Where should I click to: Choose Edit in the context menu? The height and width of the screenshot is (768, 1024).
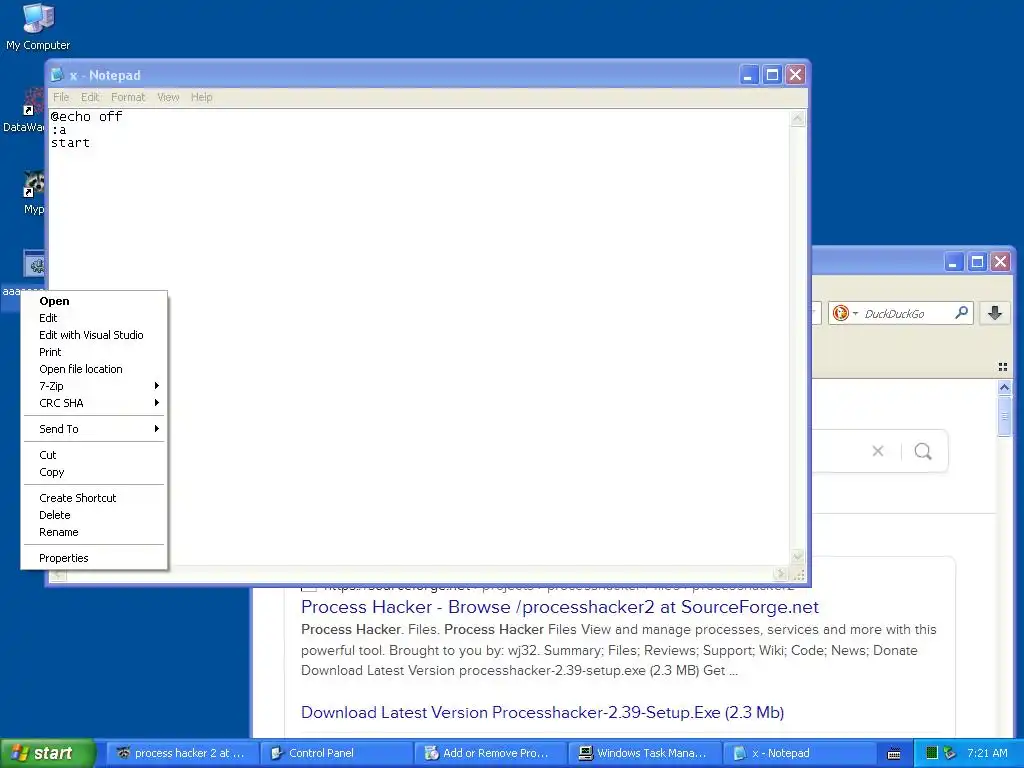click(93, 318)
